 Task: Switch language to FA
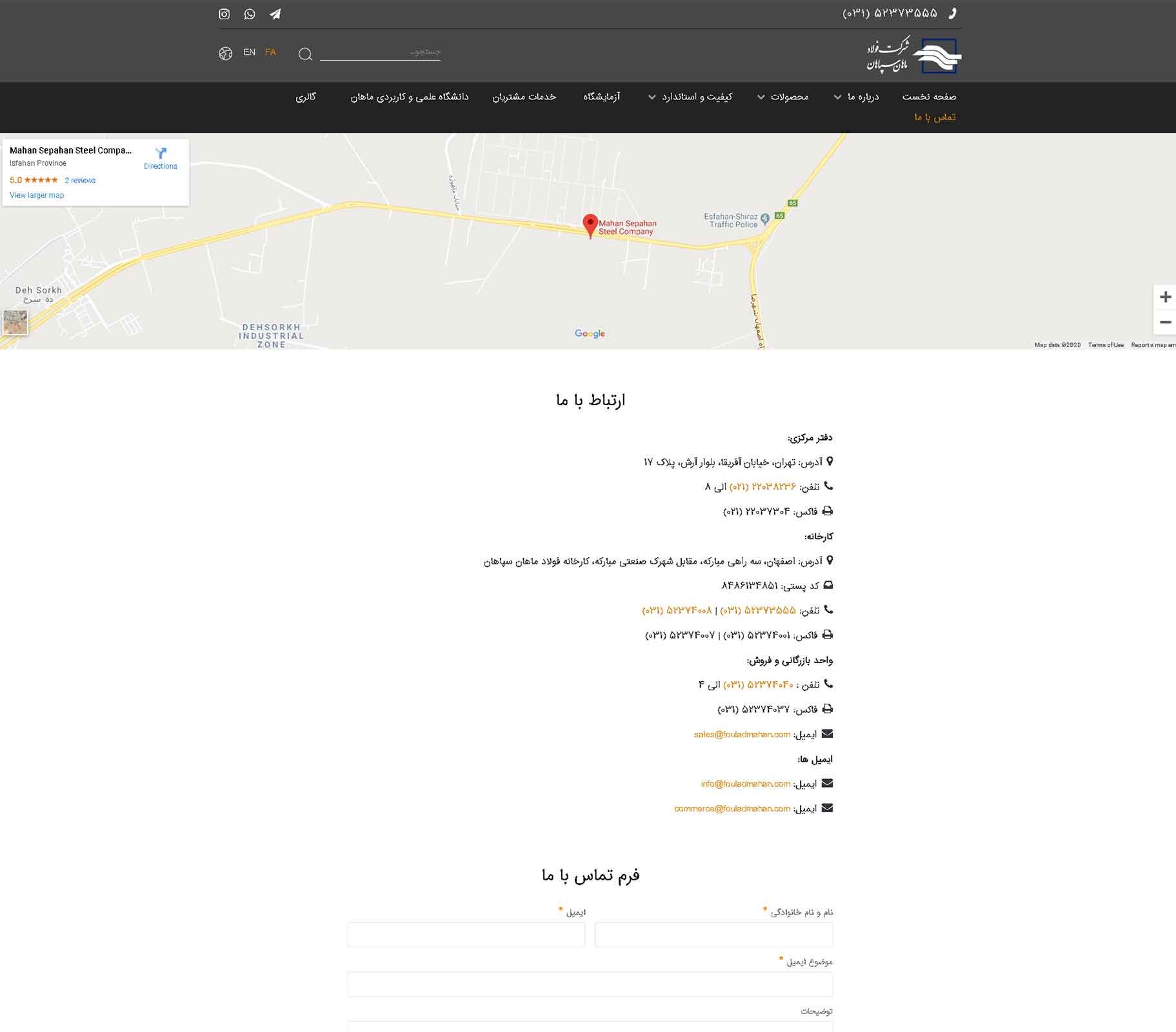pos(270,52)
